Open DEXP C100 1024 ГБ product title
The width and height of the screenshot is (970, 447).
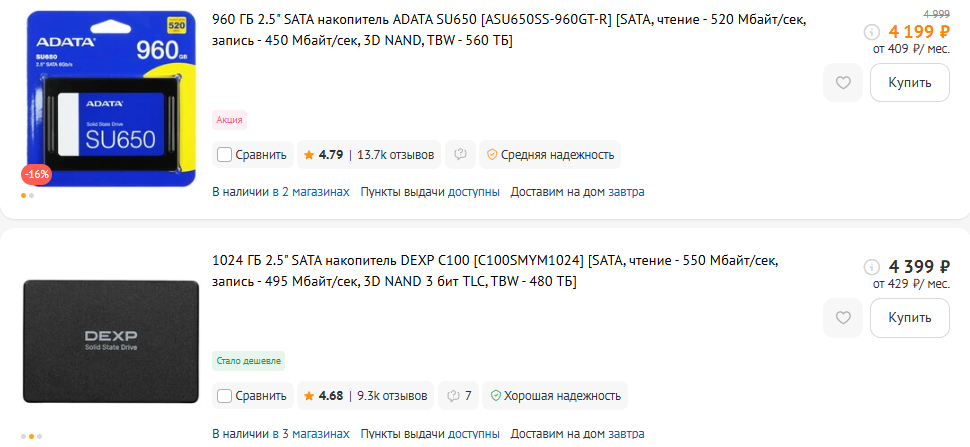coord(495,271)
